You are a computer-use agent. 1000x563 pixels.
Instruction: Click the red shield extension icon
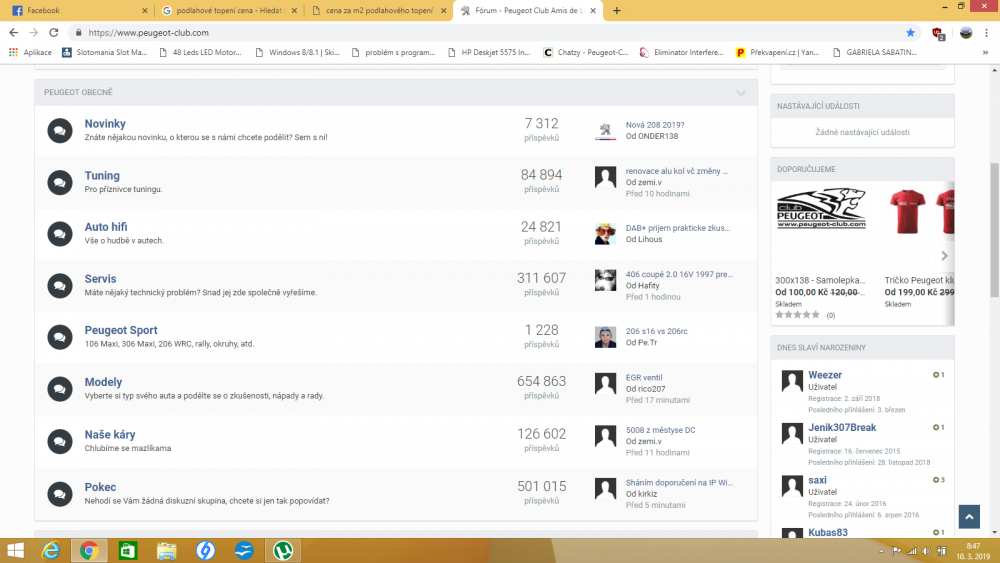tap(938, 33)
